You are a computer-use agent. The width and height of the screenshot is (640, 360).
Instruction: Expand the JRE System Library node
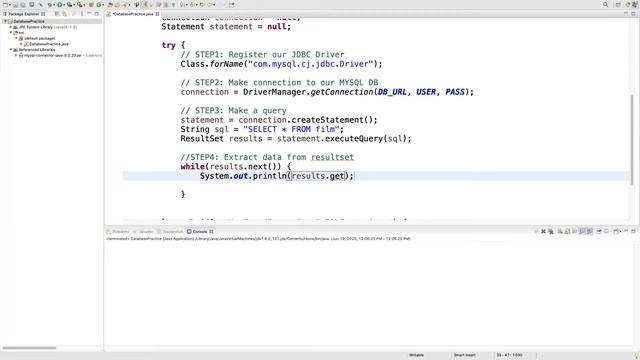tap(11, 27)
